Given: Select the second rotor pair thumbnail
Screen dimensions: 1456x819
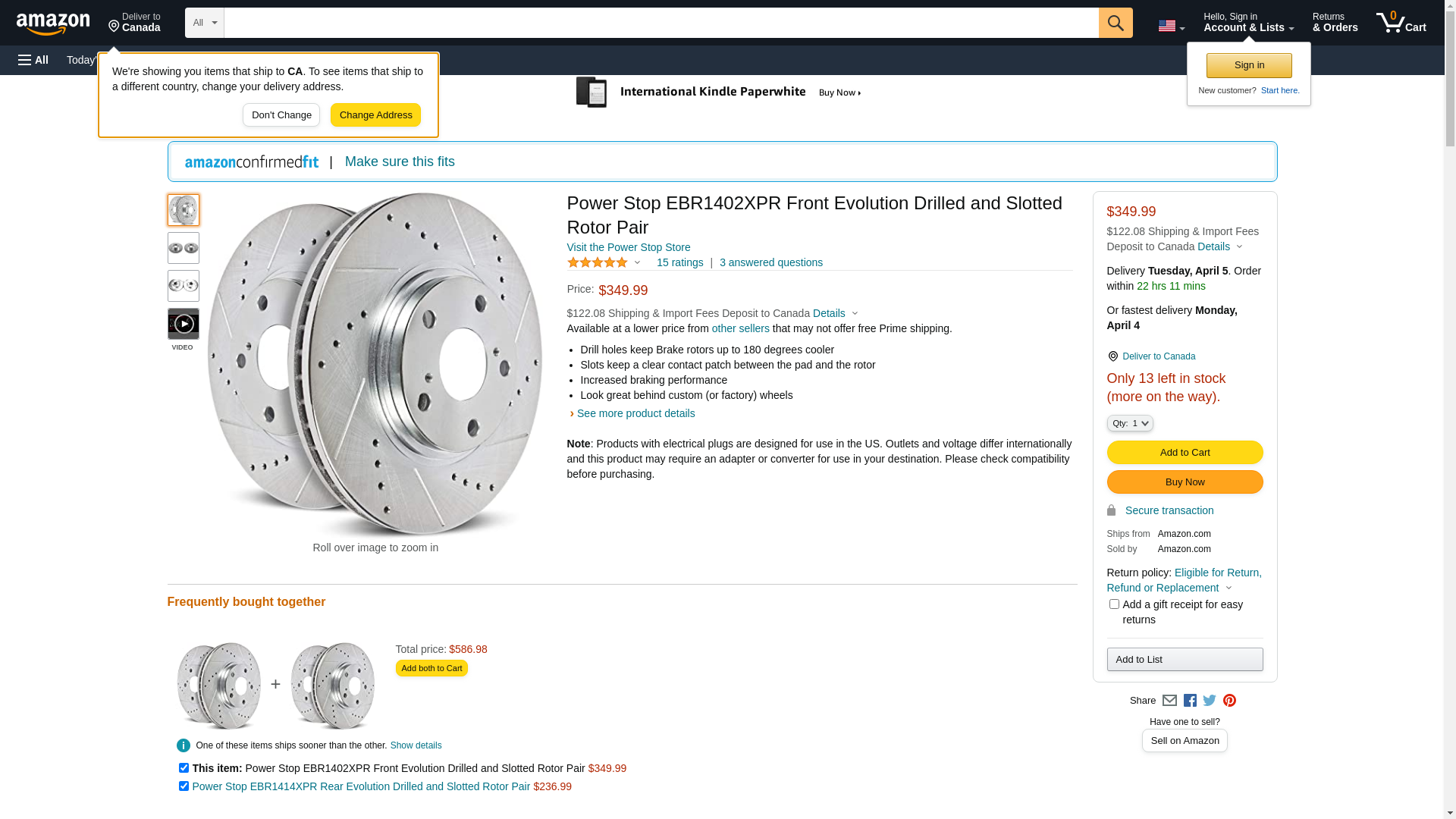Looking at the screenshot, I should click(184, 248).
